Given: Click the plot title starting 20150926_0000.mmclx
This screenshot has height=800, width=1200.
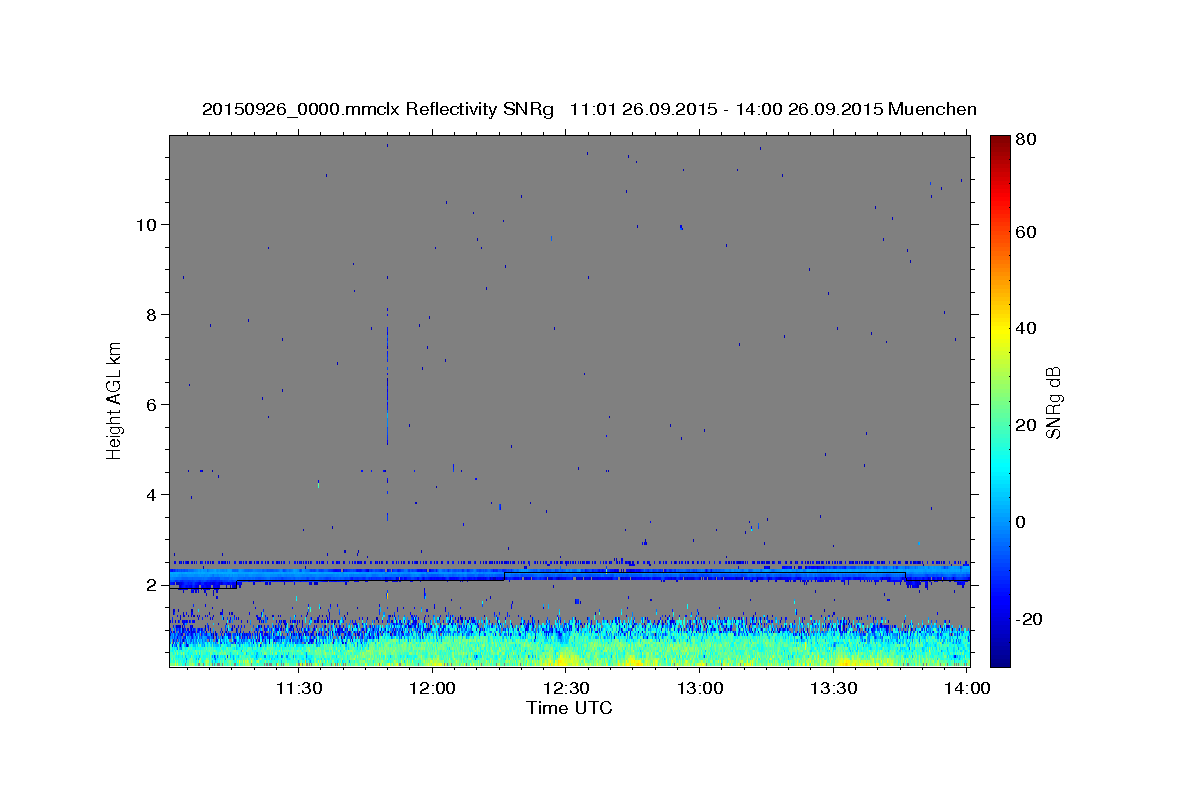Looking at the screenshot, I should (x=589, y=109).
